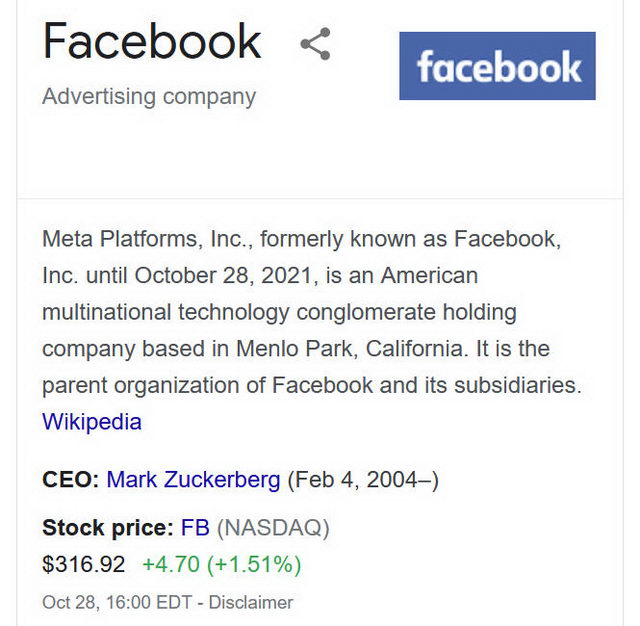Open the Facebook logo image
The width and height of the screenshot is (640, 626).
(497, 66)
